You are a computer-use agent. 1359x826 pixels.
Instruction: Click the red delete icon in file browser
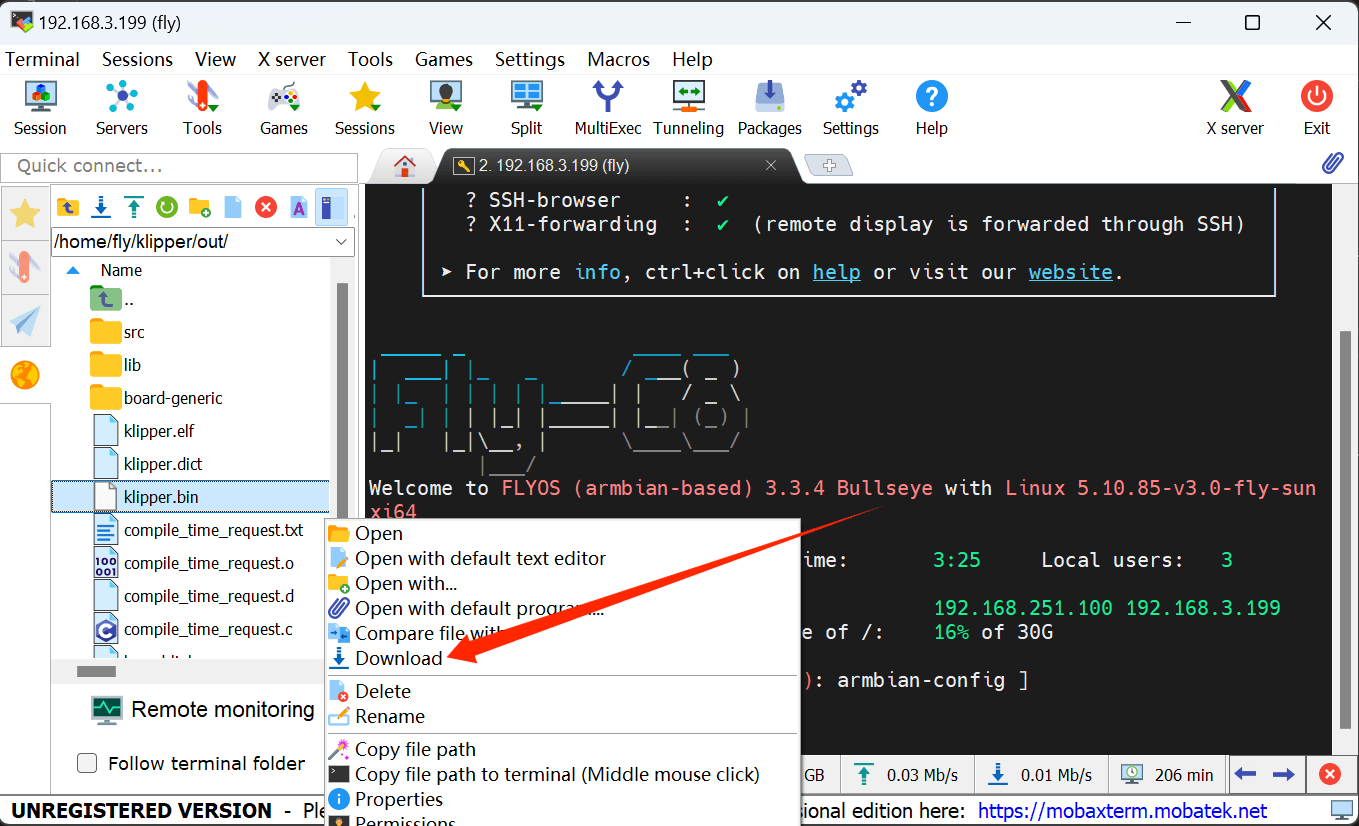point(265,207)
